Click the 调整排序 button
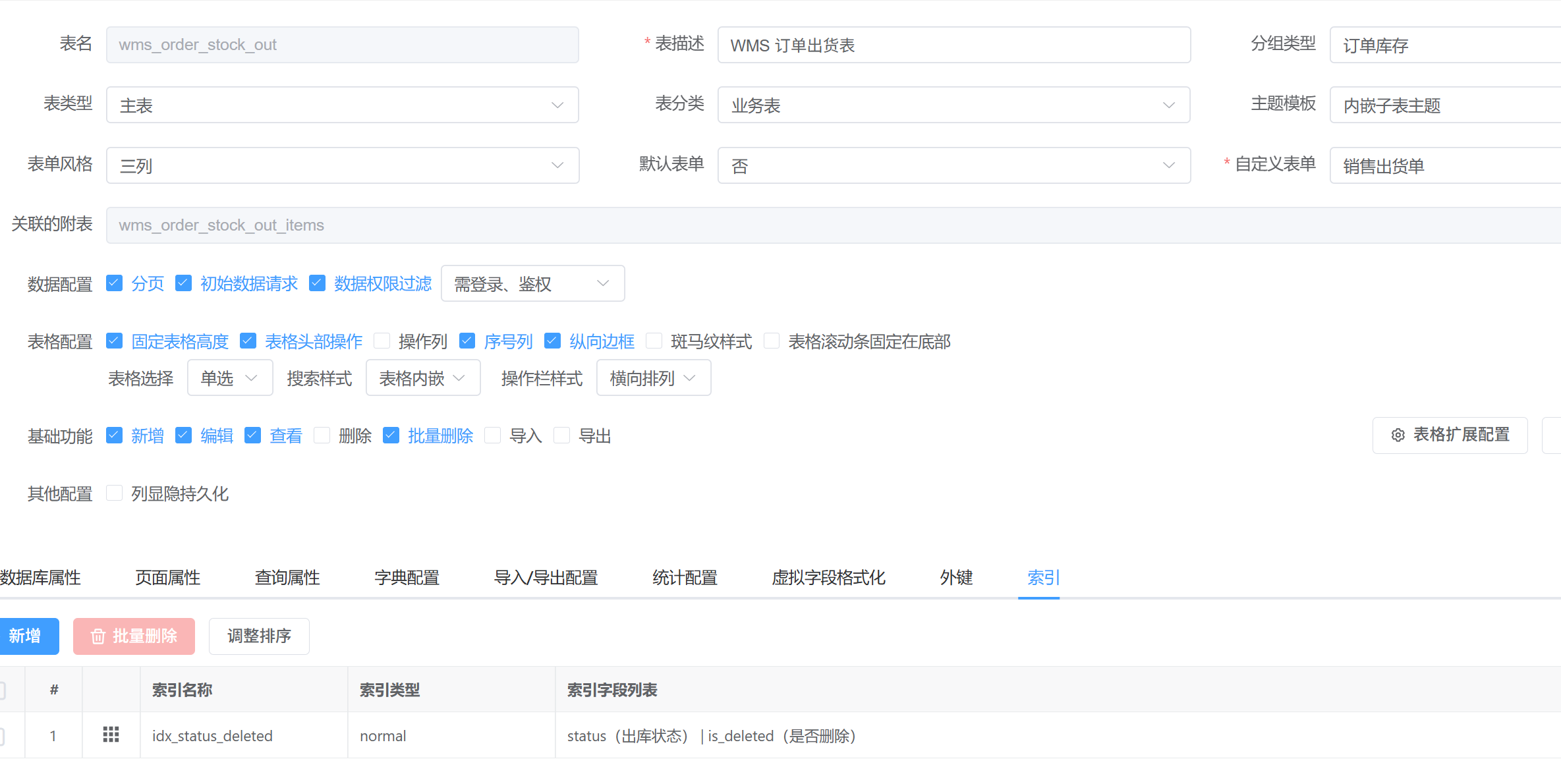This screenshot has height=784, width=1561. click(x=259, y=636)
